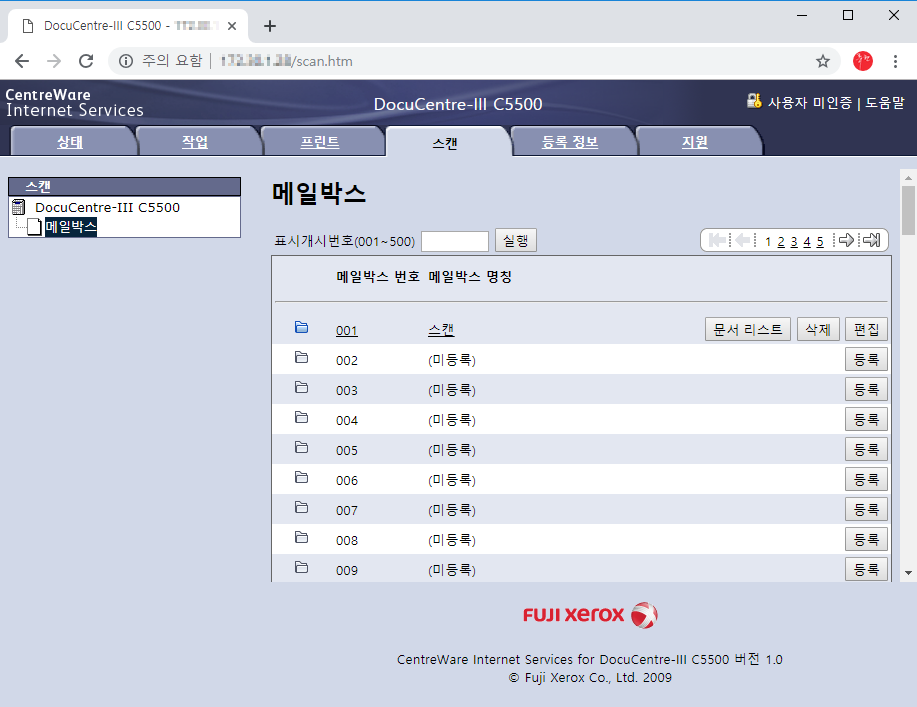Click the page scrollbar up arrow
The height and width of the screenshot is (707, 917).
[x=908, y=177]
